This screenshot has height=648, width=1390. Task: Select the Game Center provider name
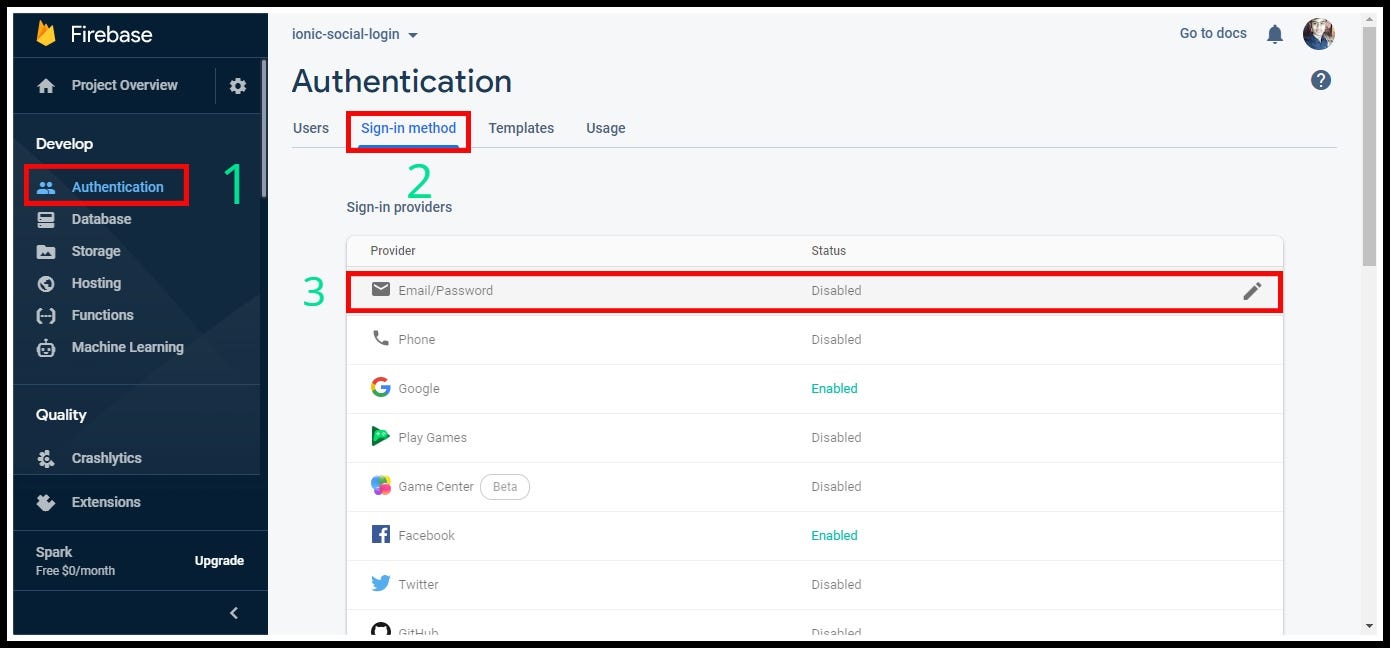point(436,486)
